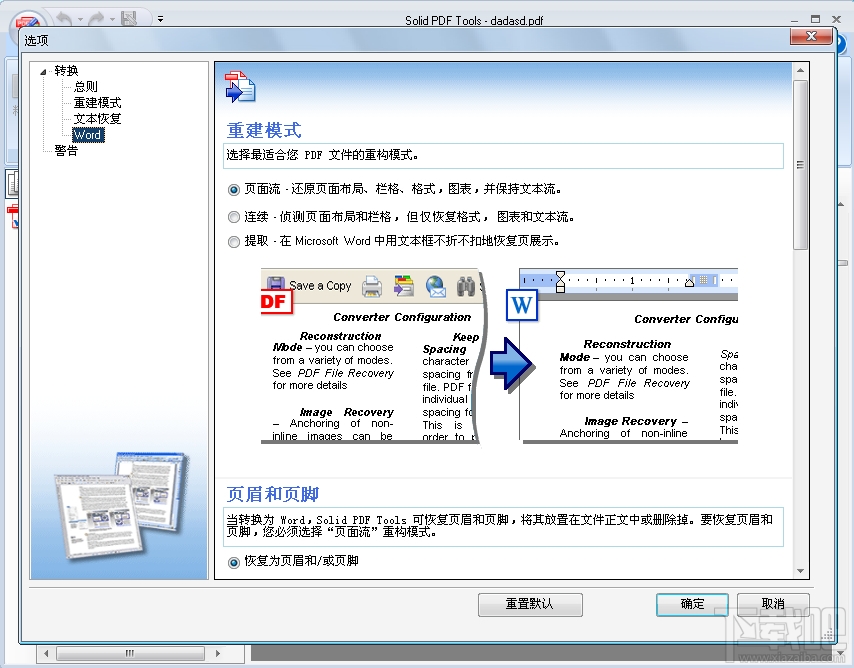Click the document icon in the left sidebar

pos(13,183)
